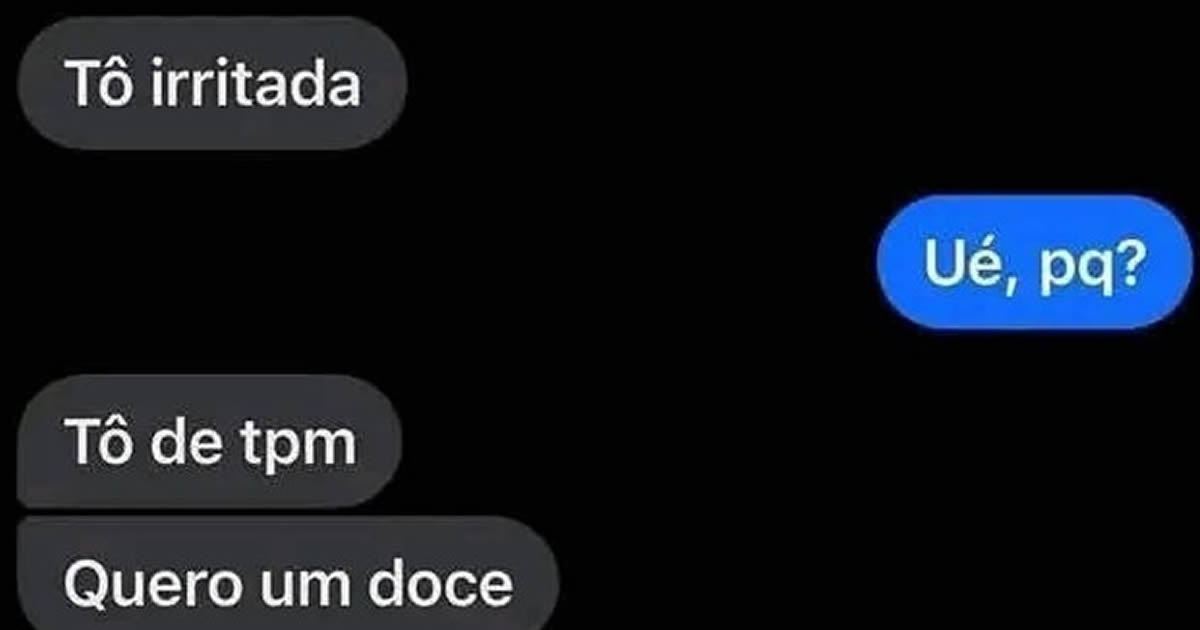Tap the blue "Ué, pq?" reply bubble
Image resolution: width=1200 pixels, height=630 pixels.
[x=1036, y=262]
